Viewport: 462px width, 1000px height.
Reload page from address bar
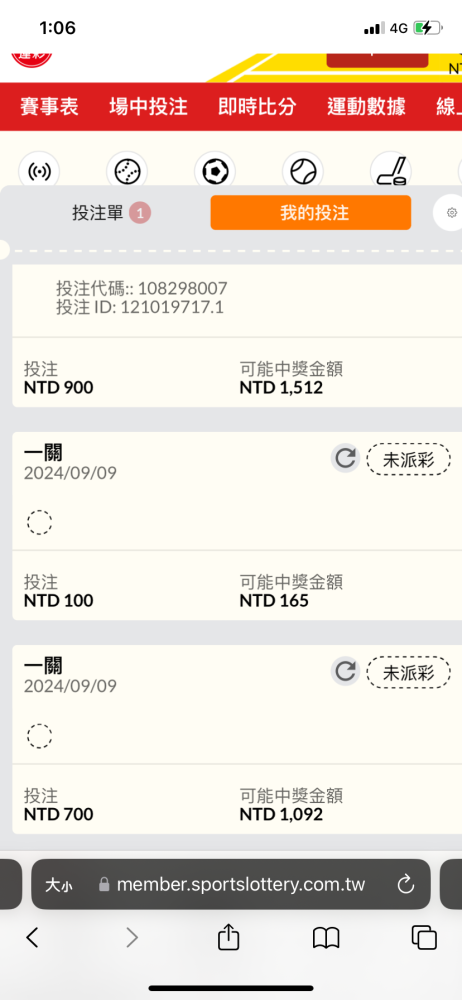point(406,885)
